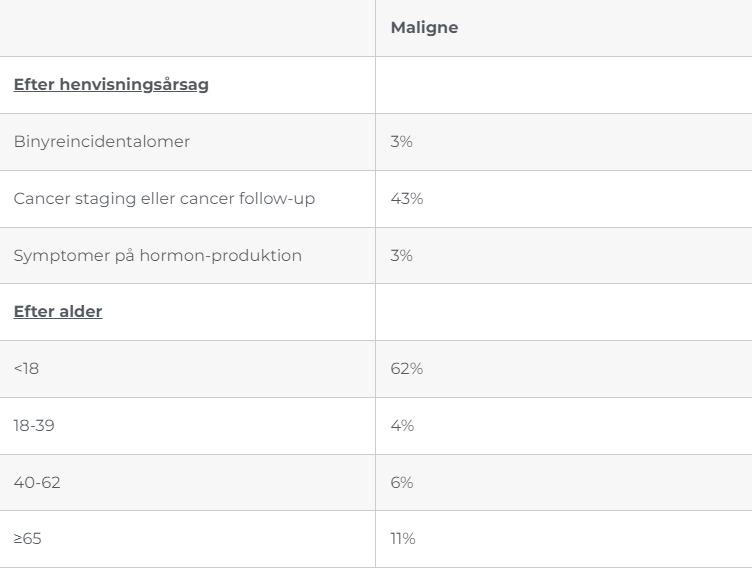
Task: Select the Binyreincidentalomer row label
Action: pos(101,142)
